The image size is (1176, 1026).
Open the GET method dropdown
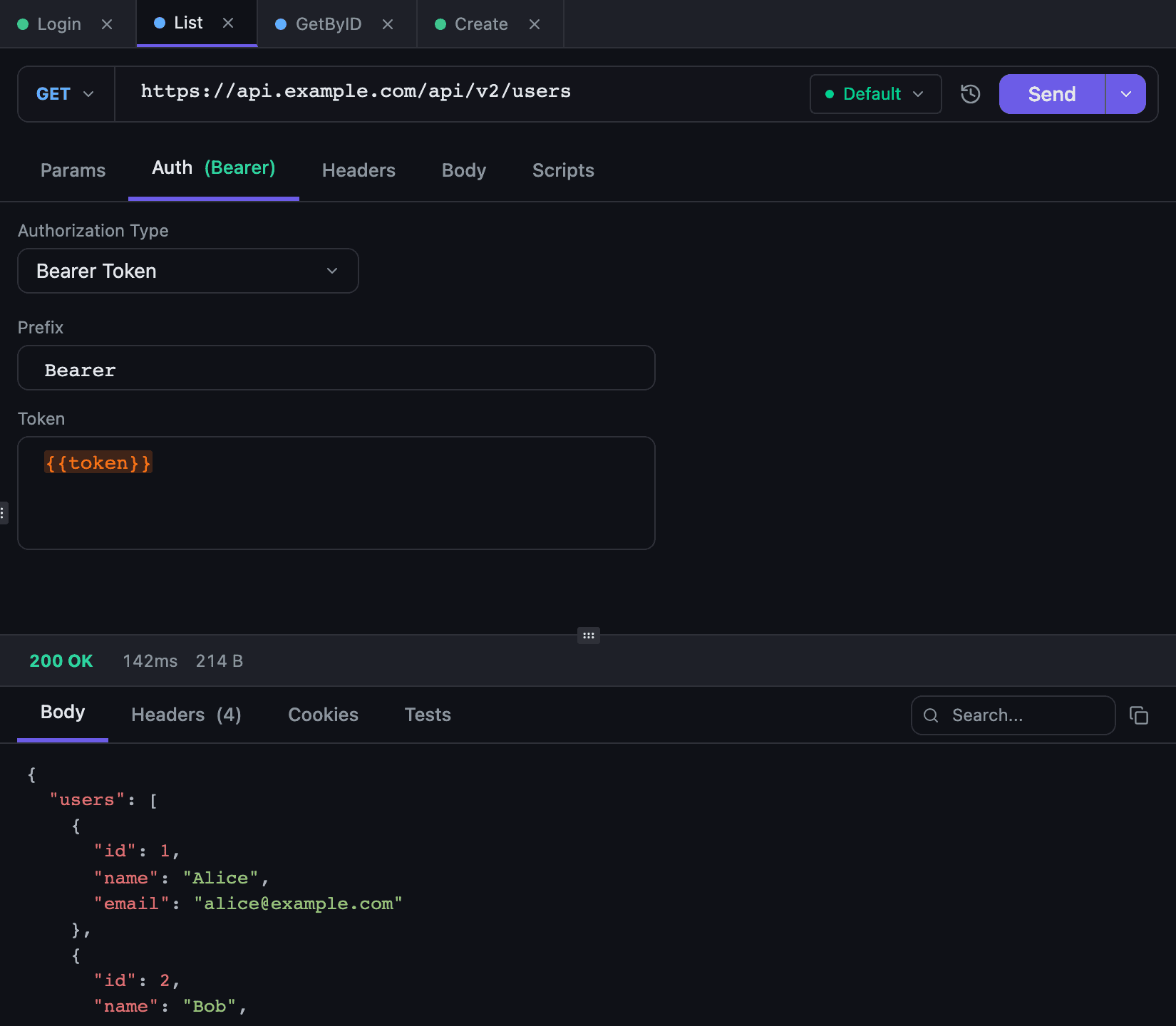coord(66,94)
